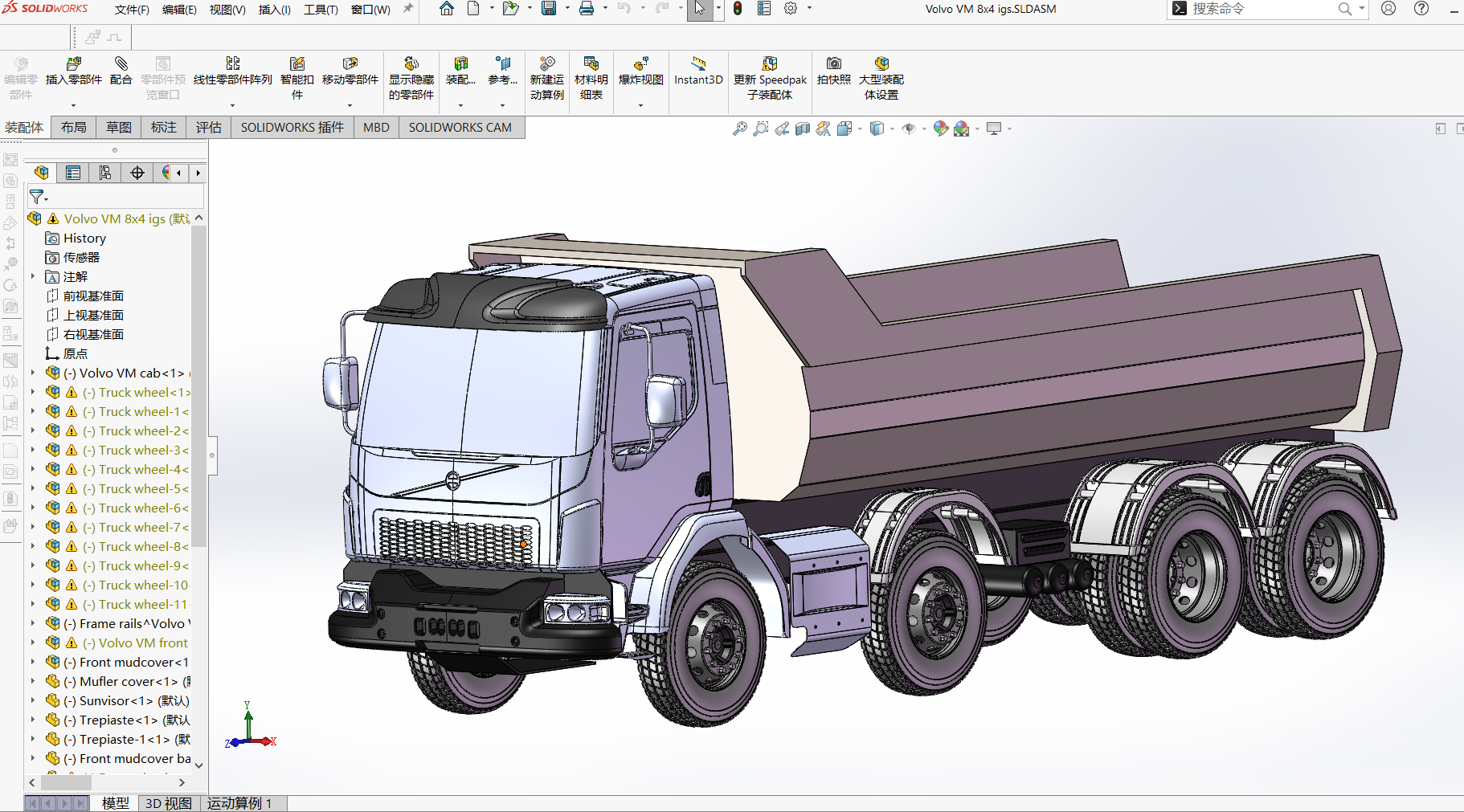This screenshot has width=1464, height=812.
Task: Click the Rebuild traffic light icon
Action: [x=738, y=9]
